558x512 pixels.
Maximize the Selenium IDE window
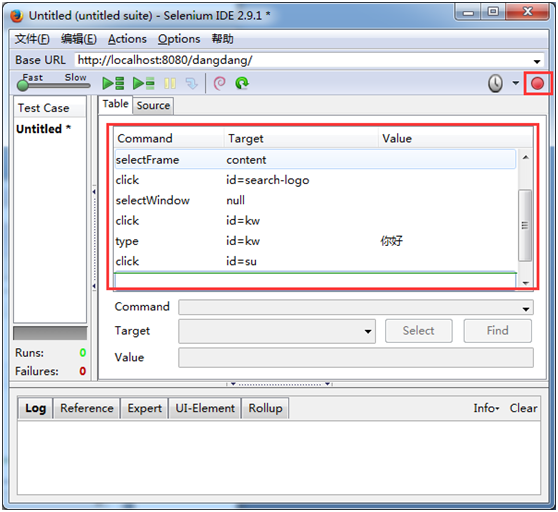coord(493,12)
